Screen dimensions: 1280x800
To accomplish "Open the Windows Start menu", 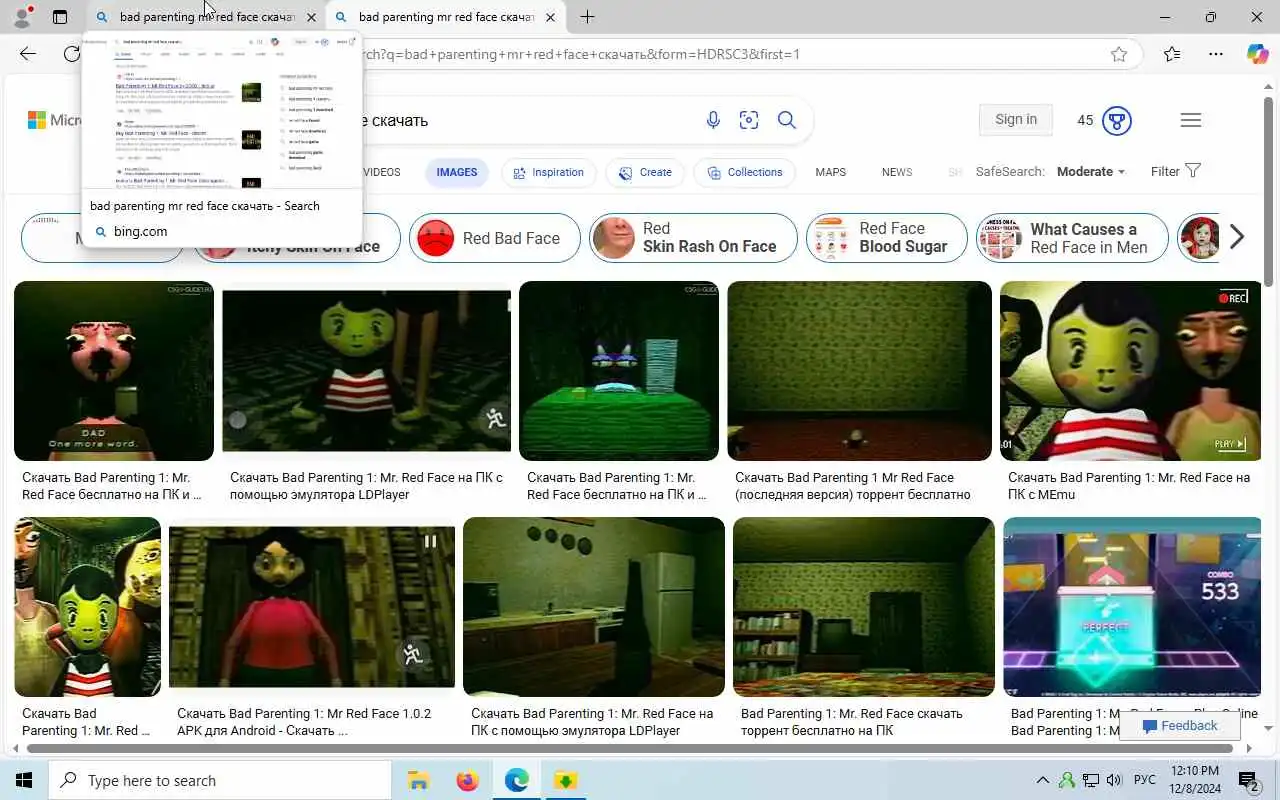I will click(24, 780).
